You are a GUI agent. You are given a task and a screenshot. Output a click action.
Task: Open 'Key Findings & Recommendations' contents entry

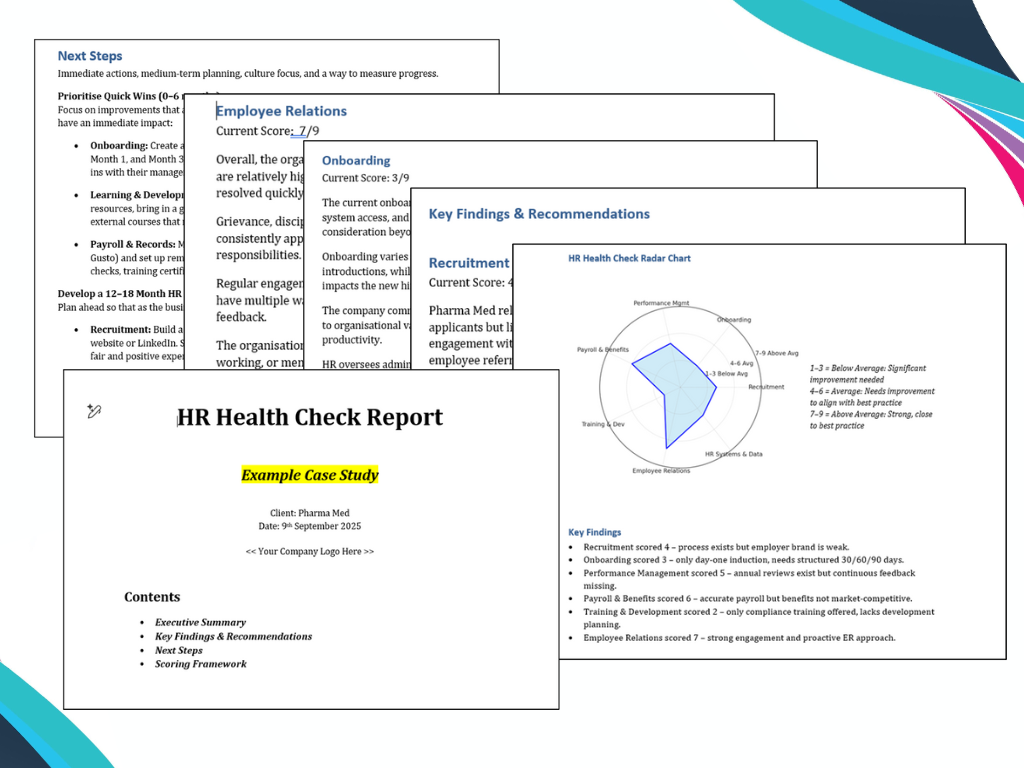click(x=233, y=636)
